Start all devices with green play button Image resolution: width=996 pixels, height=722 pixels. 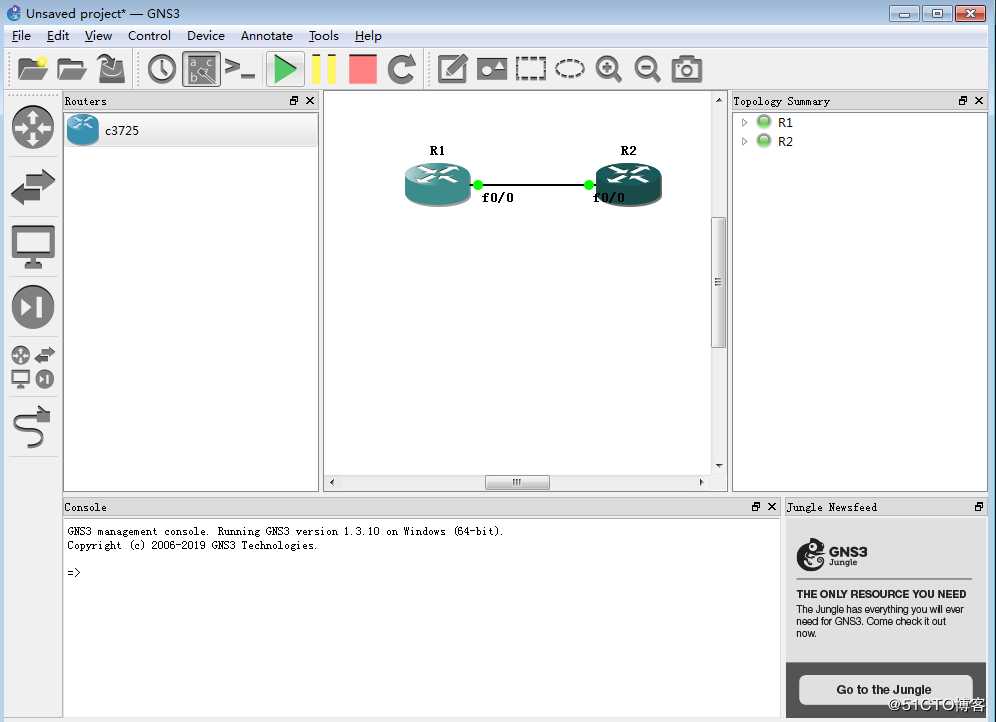click(x=285, y=69)
